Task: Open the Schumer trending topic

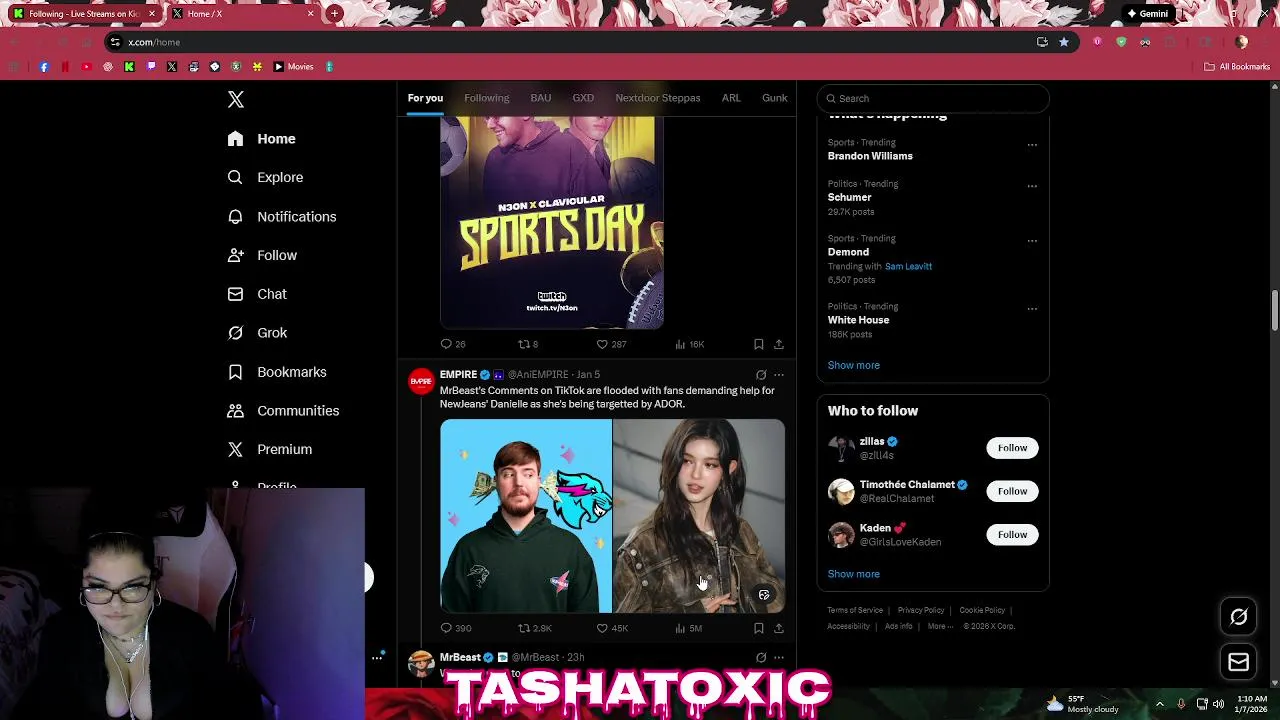Action: tap(849, 197)
